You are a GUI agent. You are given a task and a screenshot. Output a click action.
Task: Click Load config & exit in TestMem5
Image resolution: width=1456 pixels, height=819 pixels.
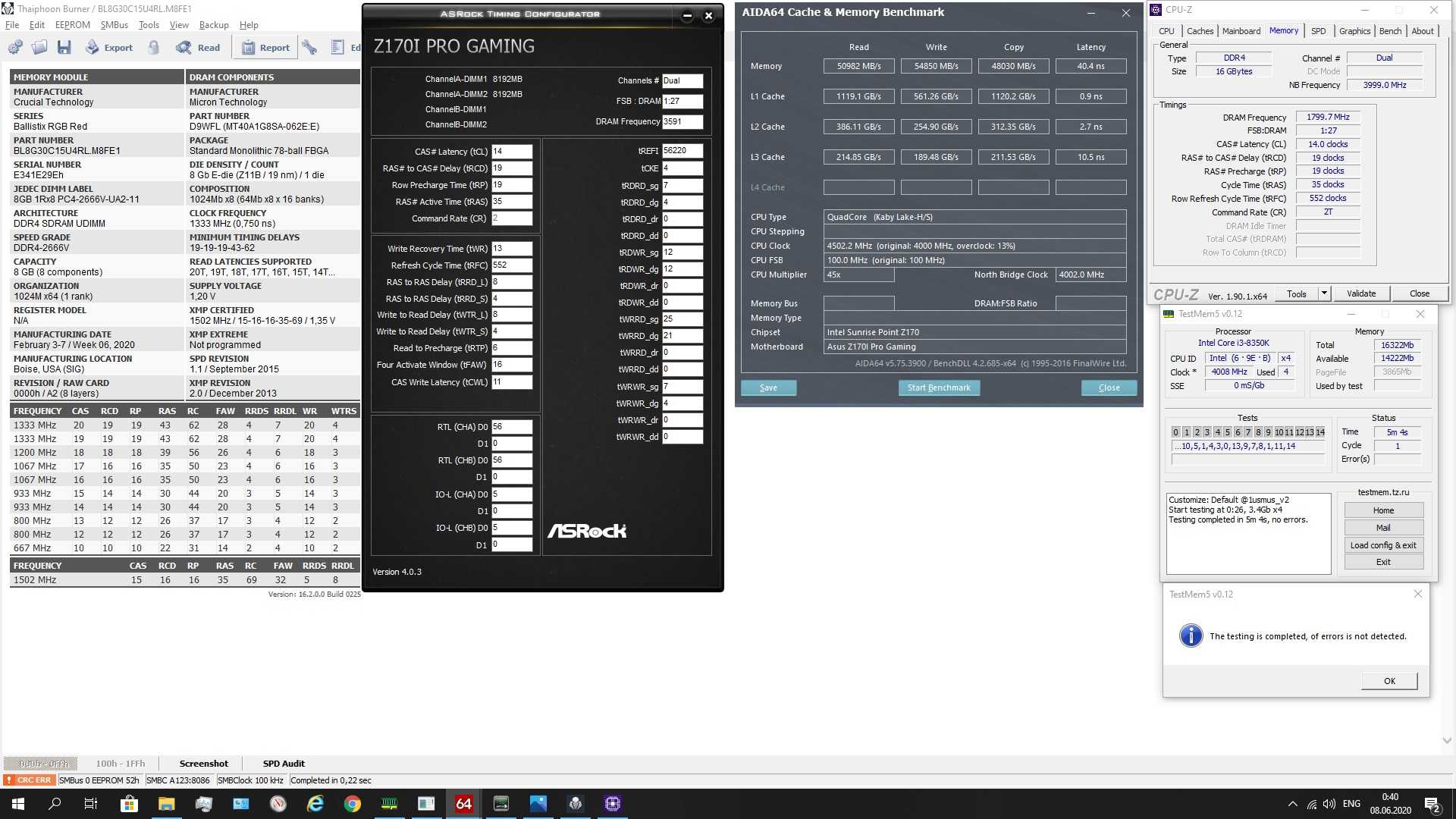coord(1383,545)
